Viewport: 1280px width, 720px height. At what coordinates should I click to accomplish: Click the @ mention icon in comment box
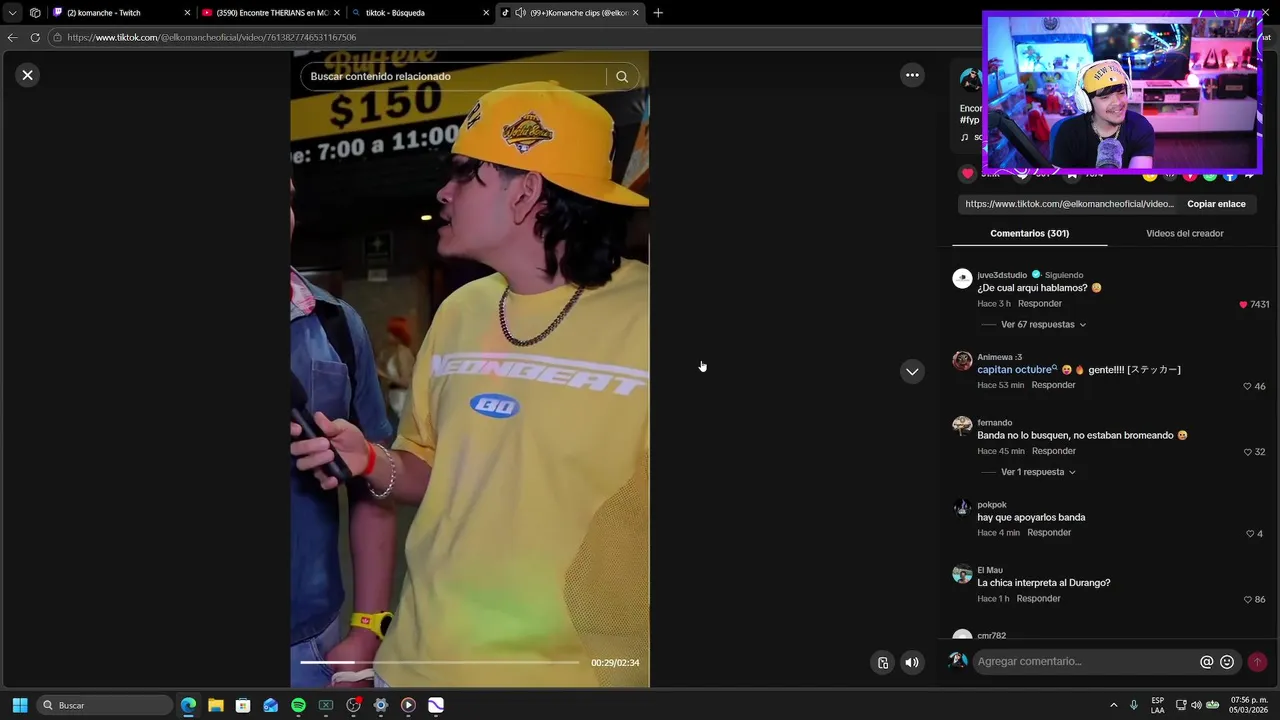[1207, 662]
